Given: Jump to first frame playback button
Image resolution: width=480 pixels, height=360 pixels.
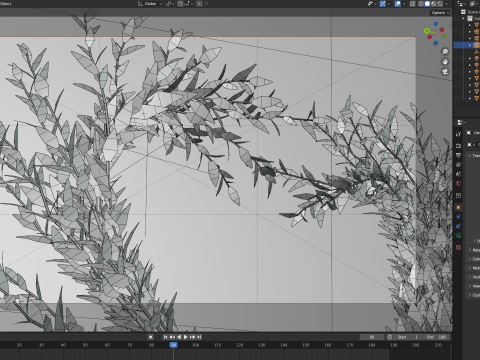Looking at the screenshot, I should click(x=165, y=337).
